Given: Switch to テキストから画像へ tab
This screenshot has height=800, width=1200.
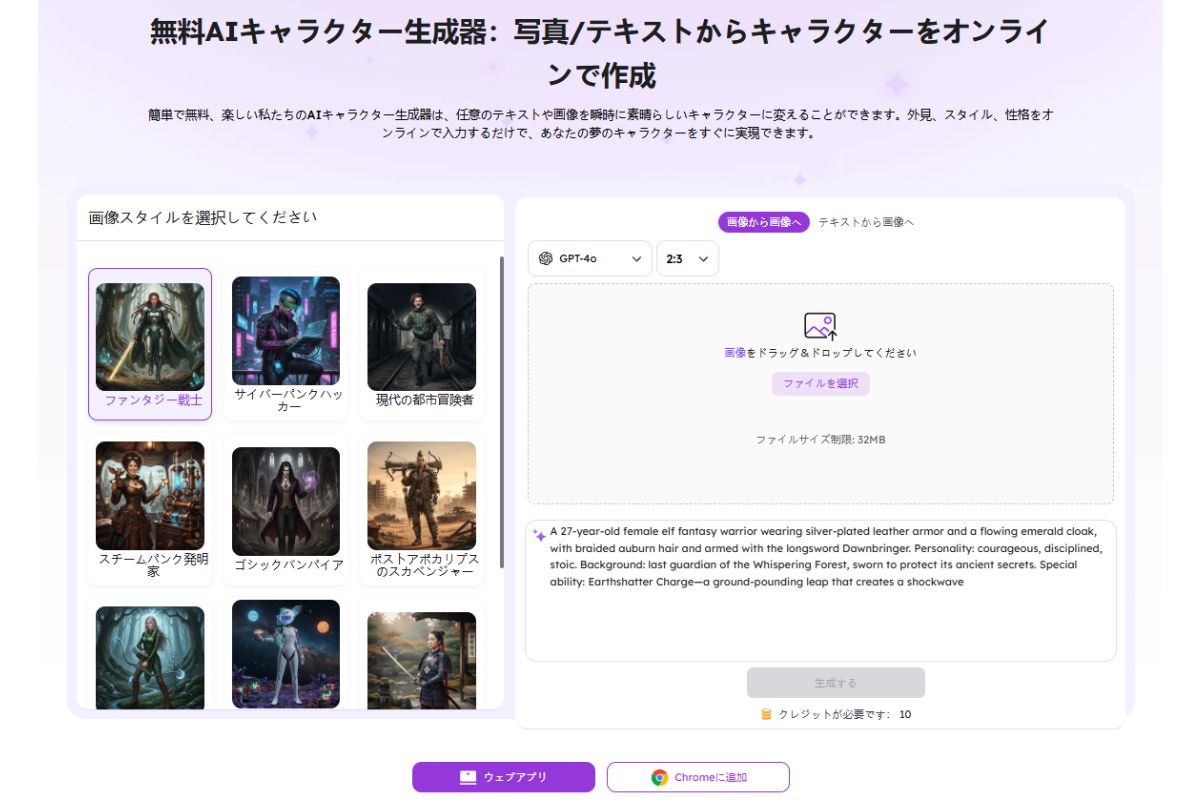Looking at the screenshot, I should 866,222.
